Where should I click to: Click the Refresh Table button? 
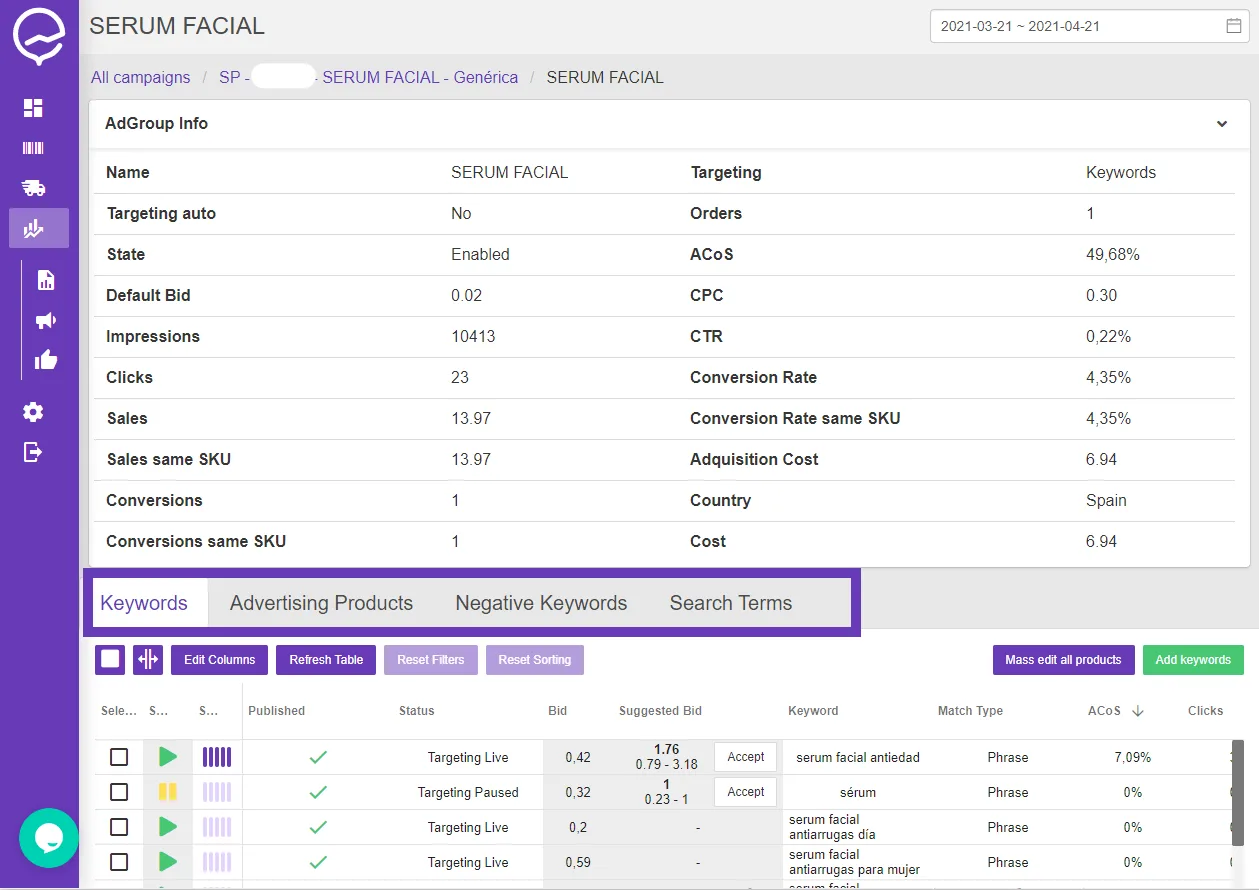[x=326, y=660]
